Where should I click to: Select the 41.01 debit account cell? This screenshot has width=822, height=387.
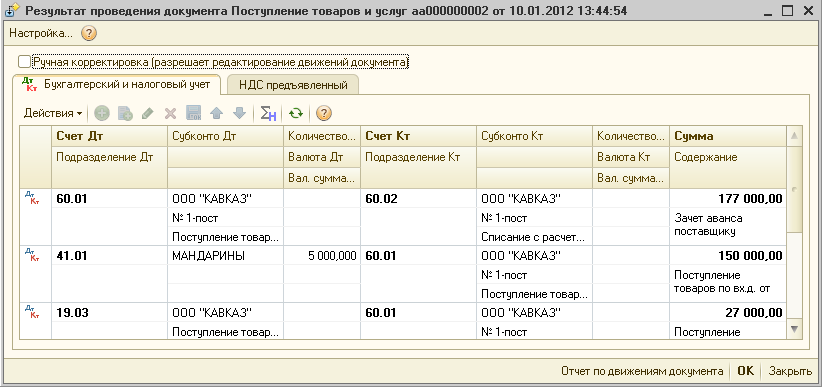(109, 256)
